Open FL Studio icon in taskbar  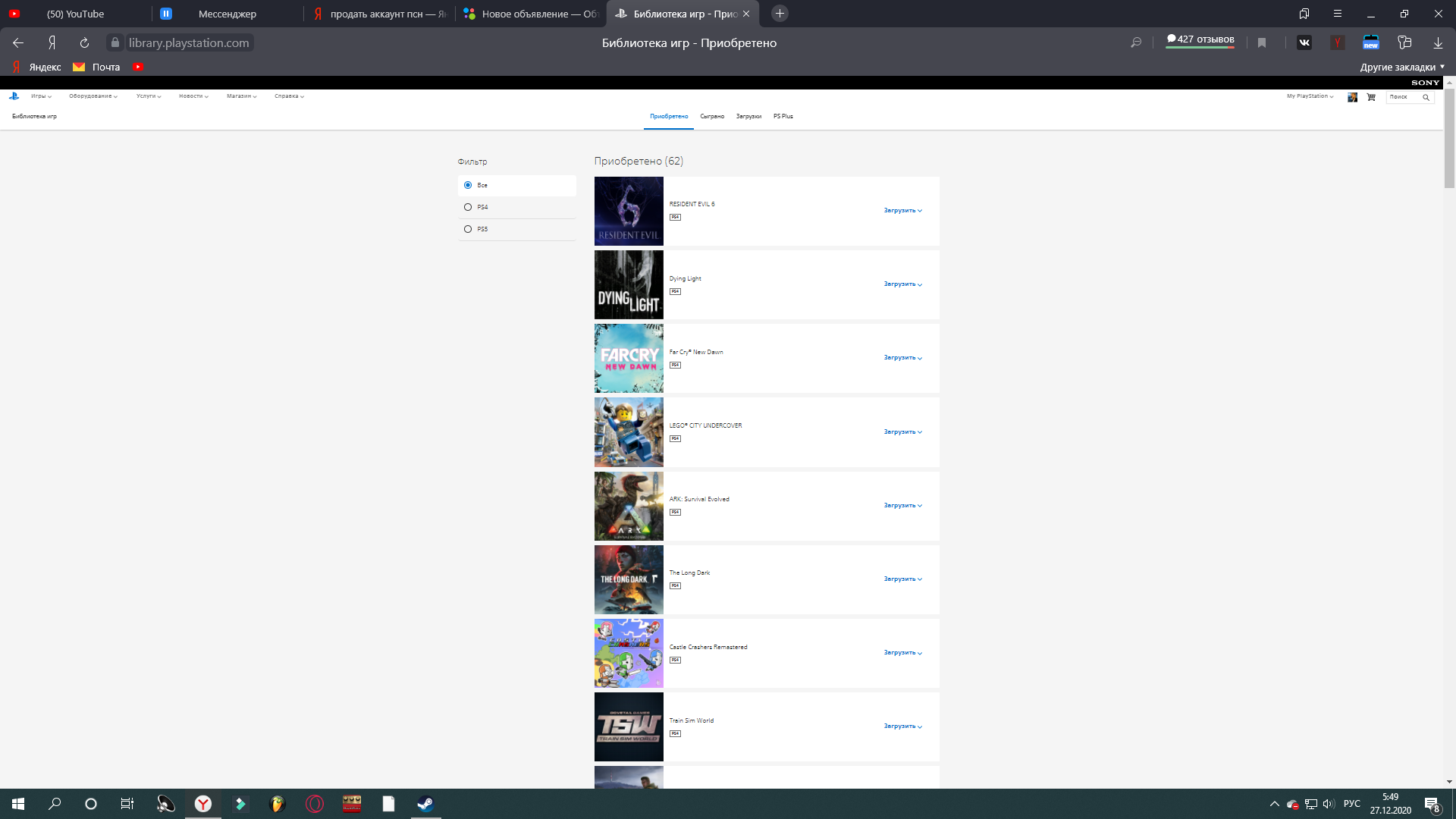click(x=278, y=804)
